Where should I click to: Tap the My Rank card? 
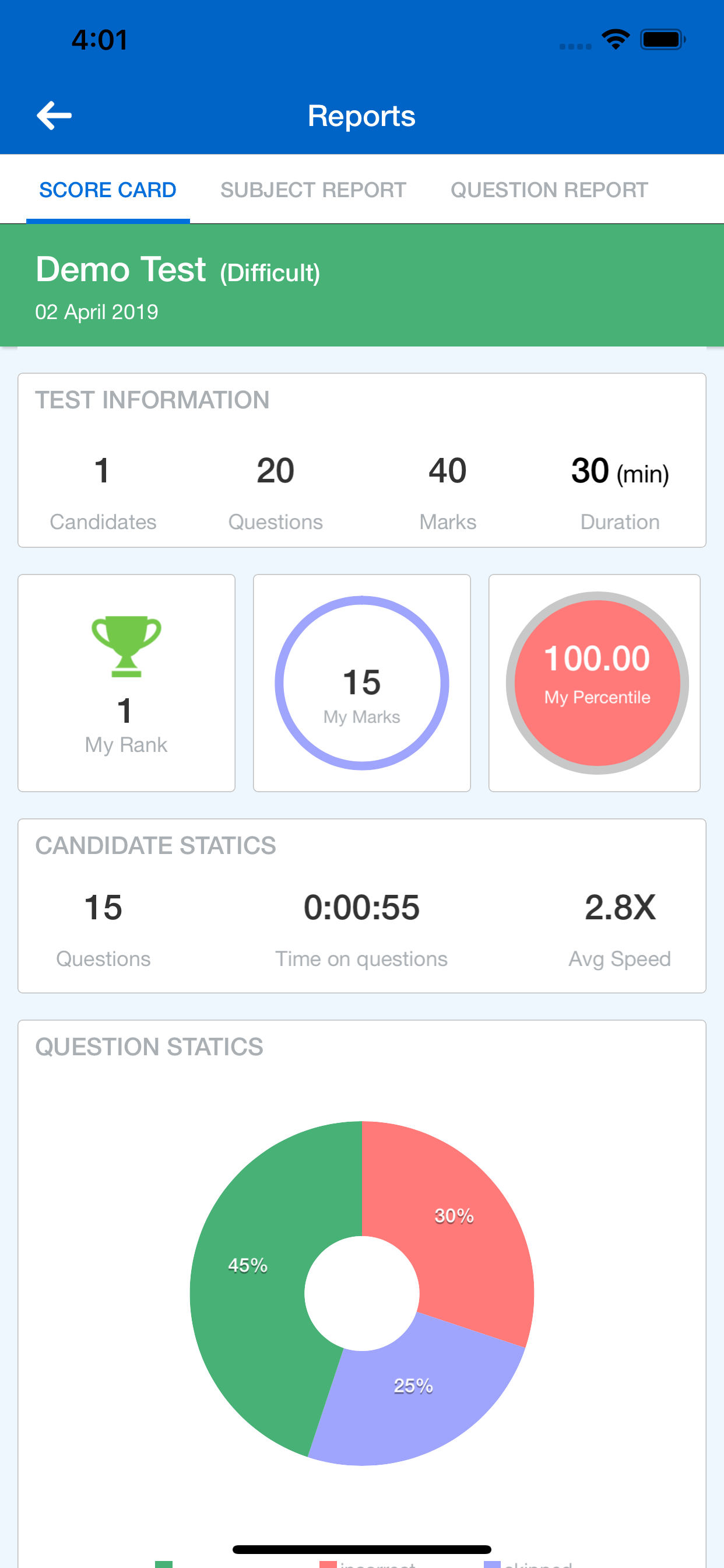[x=126, y=683]
